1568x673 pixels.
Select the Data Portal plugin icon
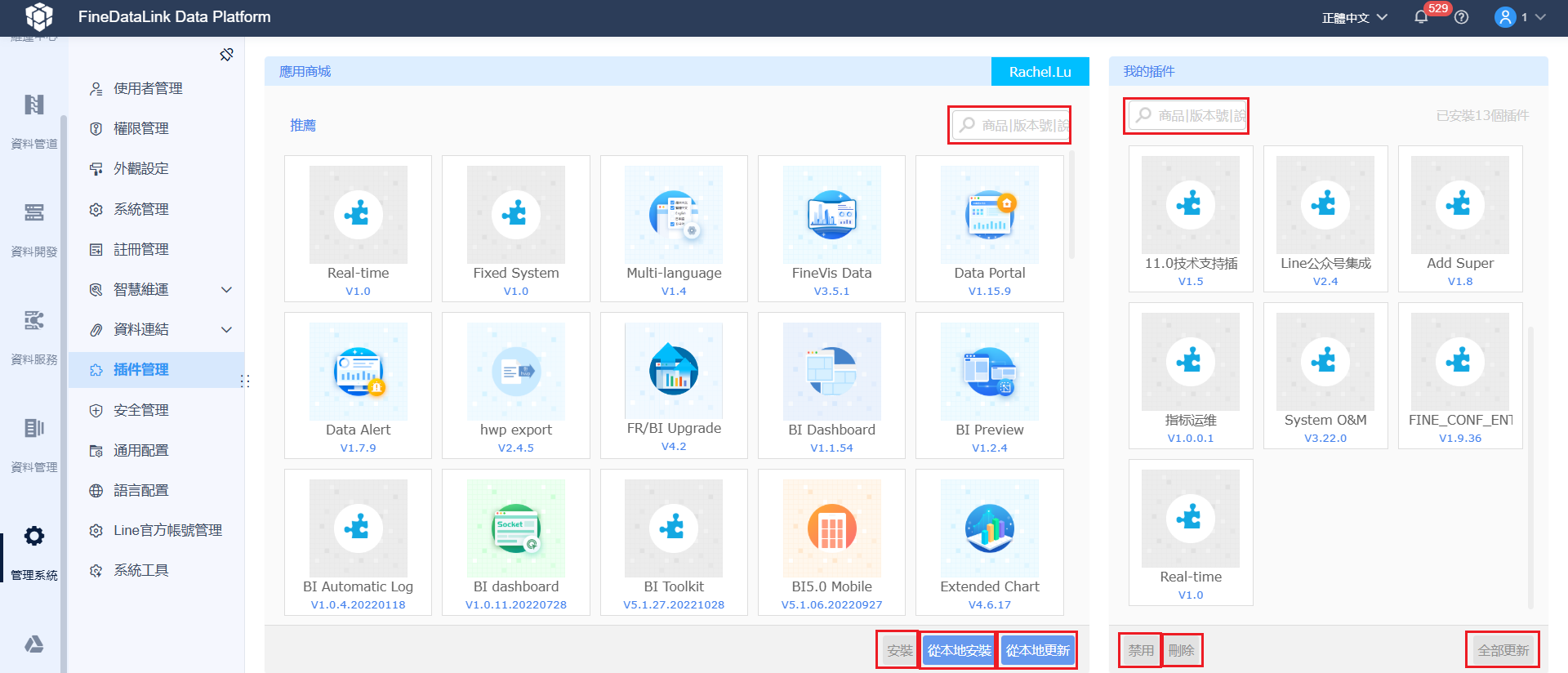pos(990,215)
